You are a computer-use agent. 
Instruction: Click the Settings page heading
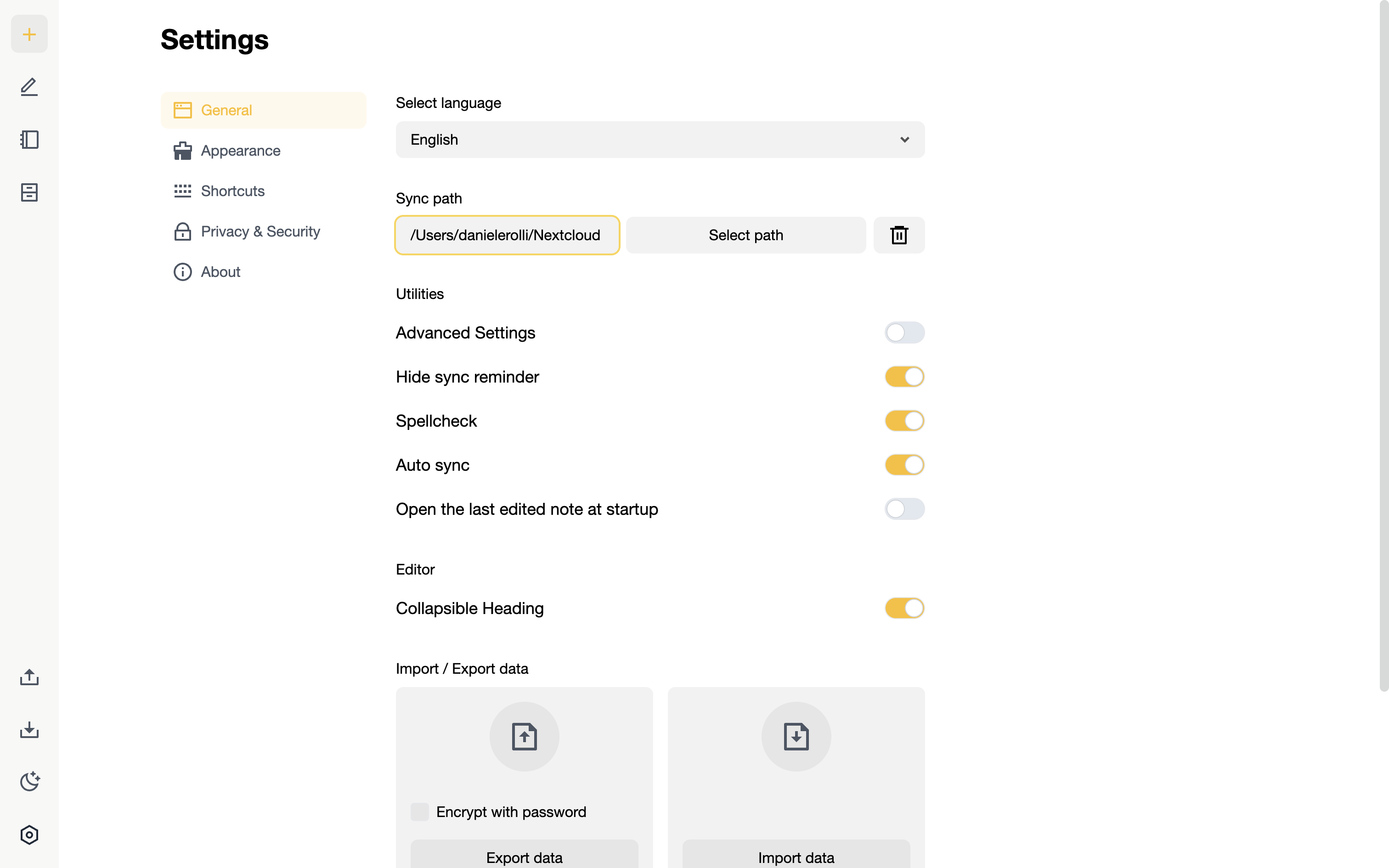coord(215,39)
